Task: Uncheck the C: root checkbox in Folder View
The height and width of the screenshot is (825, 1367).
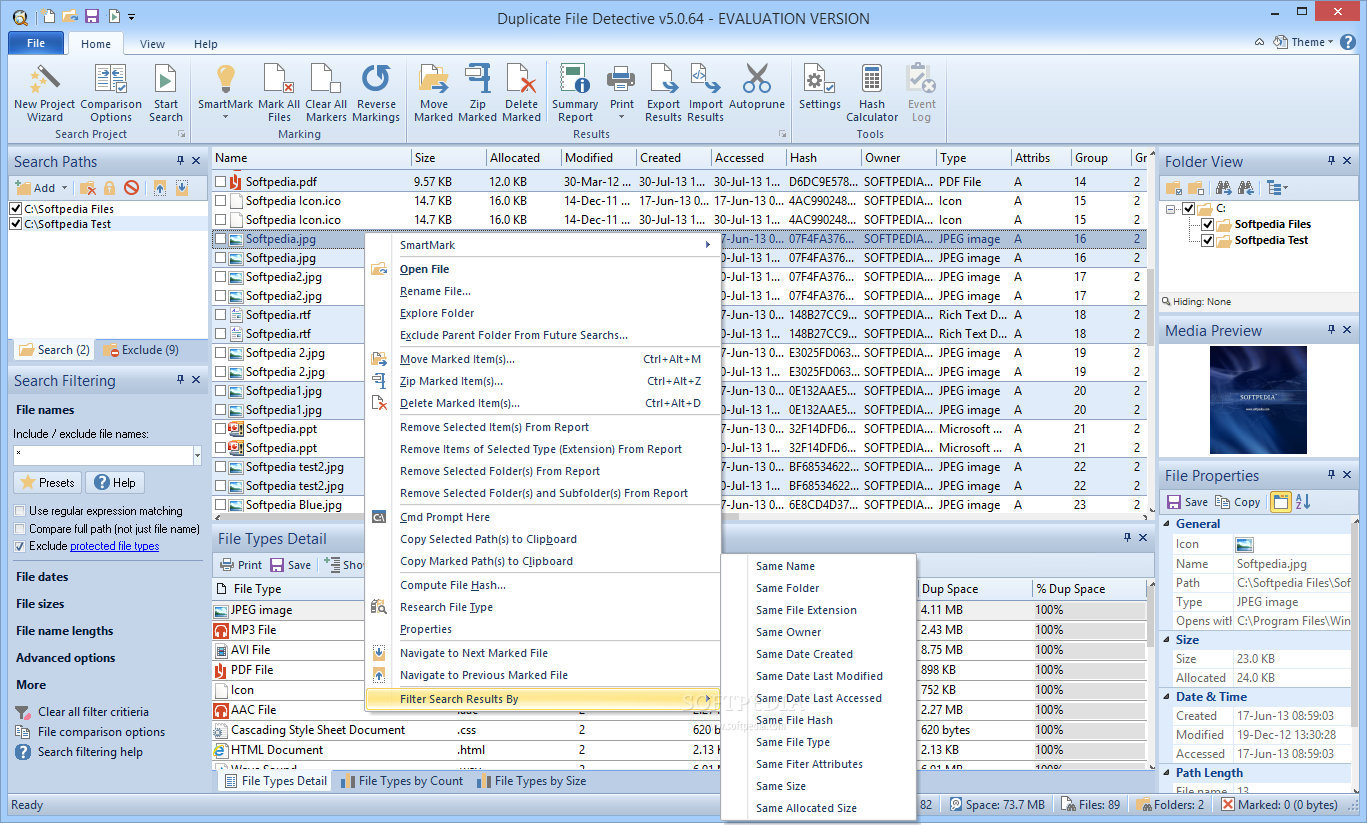Action: 1189,209
